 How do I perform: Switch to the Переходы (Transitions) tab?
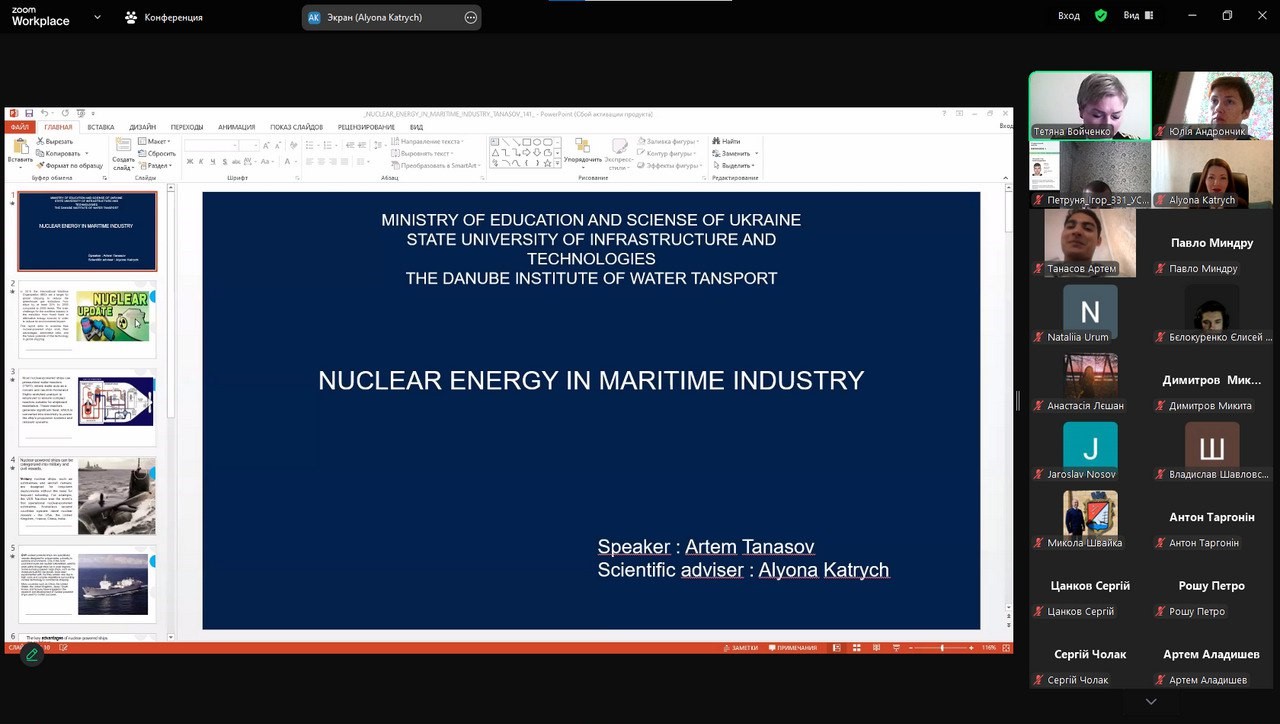tap(187, 127)
